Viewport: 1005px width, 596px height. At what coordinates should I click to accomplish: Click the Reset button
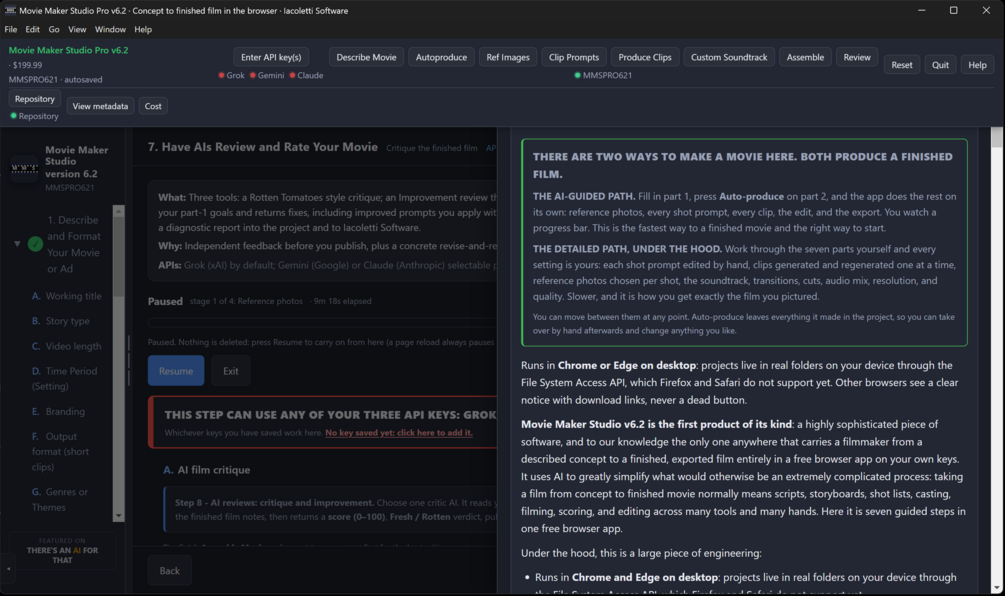902,65
